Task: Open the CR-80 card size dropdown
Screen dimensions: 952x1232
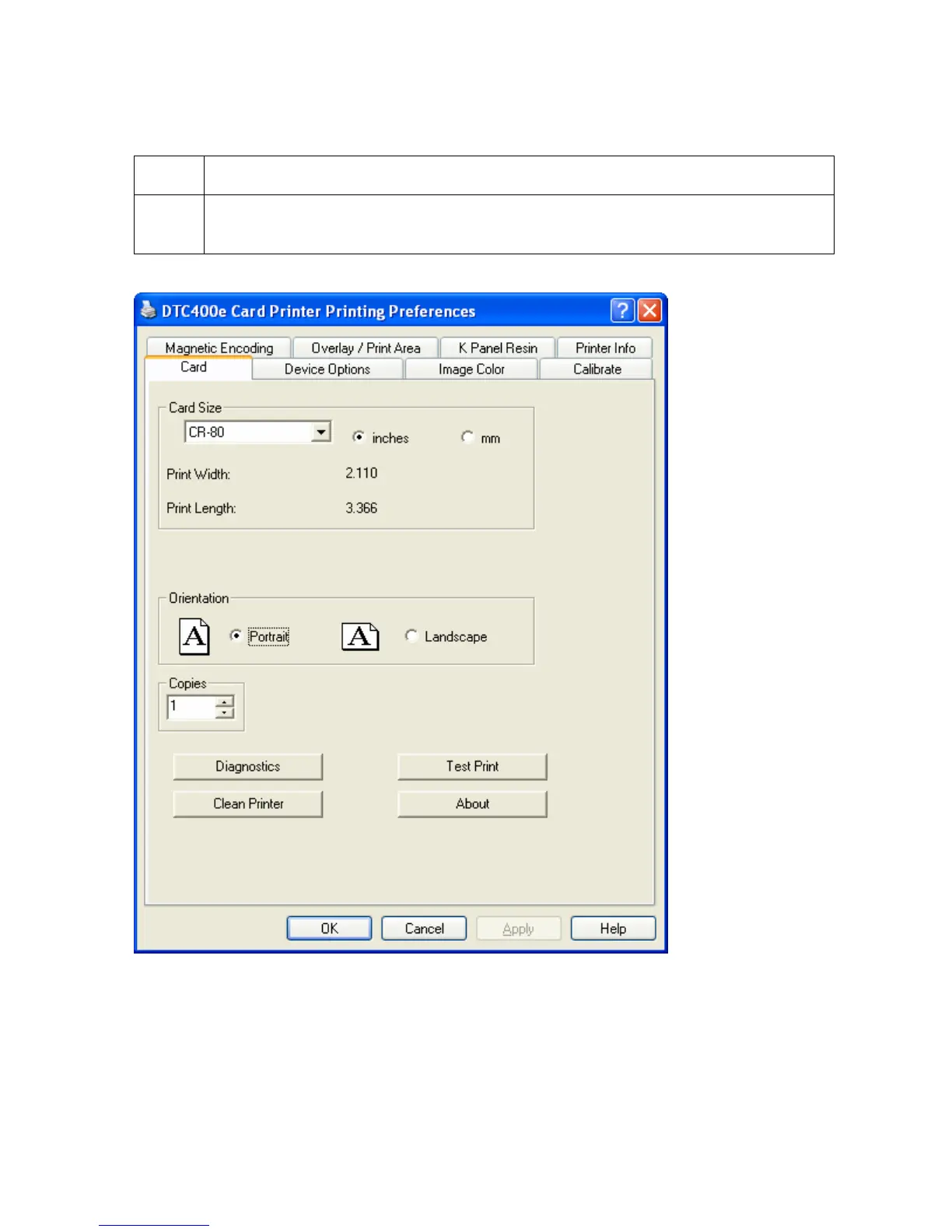Action: pyautogui.click(x=320, y=432)
